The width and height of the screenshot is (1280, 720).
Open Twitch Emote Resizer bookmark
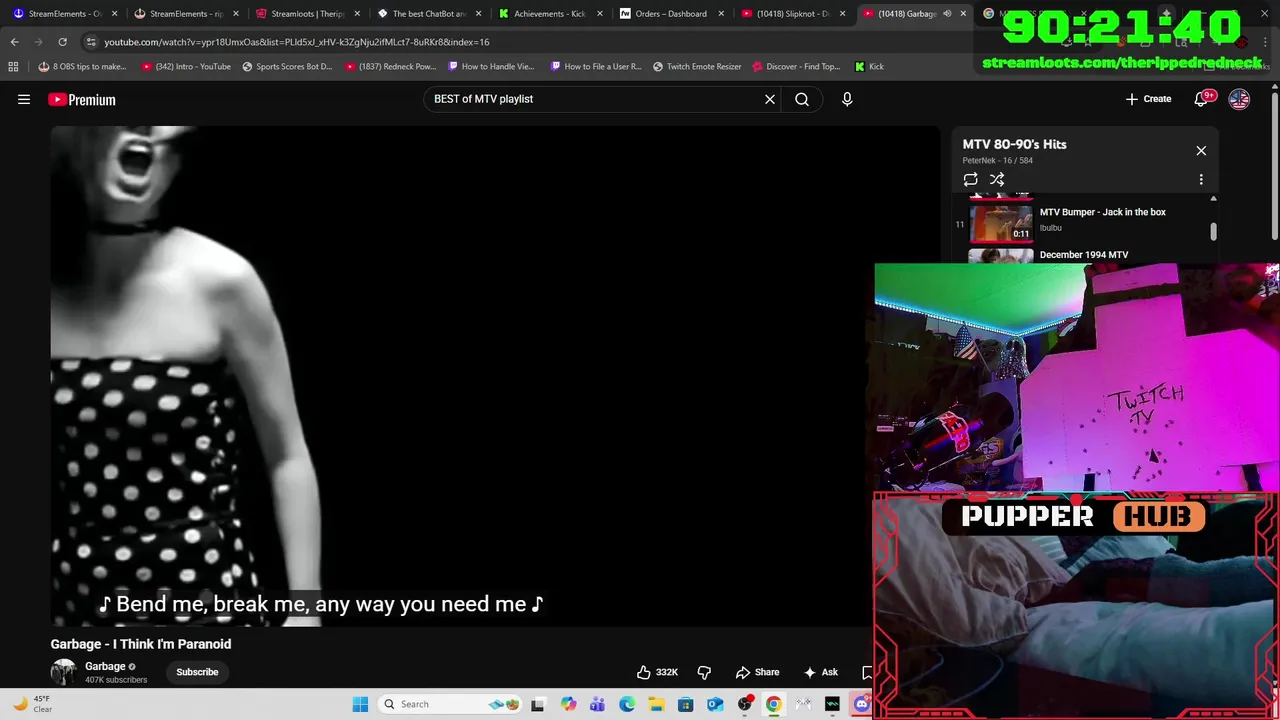697,66
